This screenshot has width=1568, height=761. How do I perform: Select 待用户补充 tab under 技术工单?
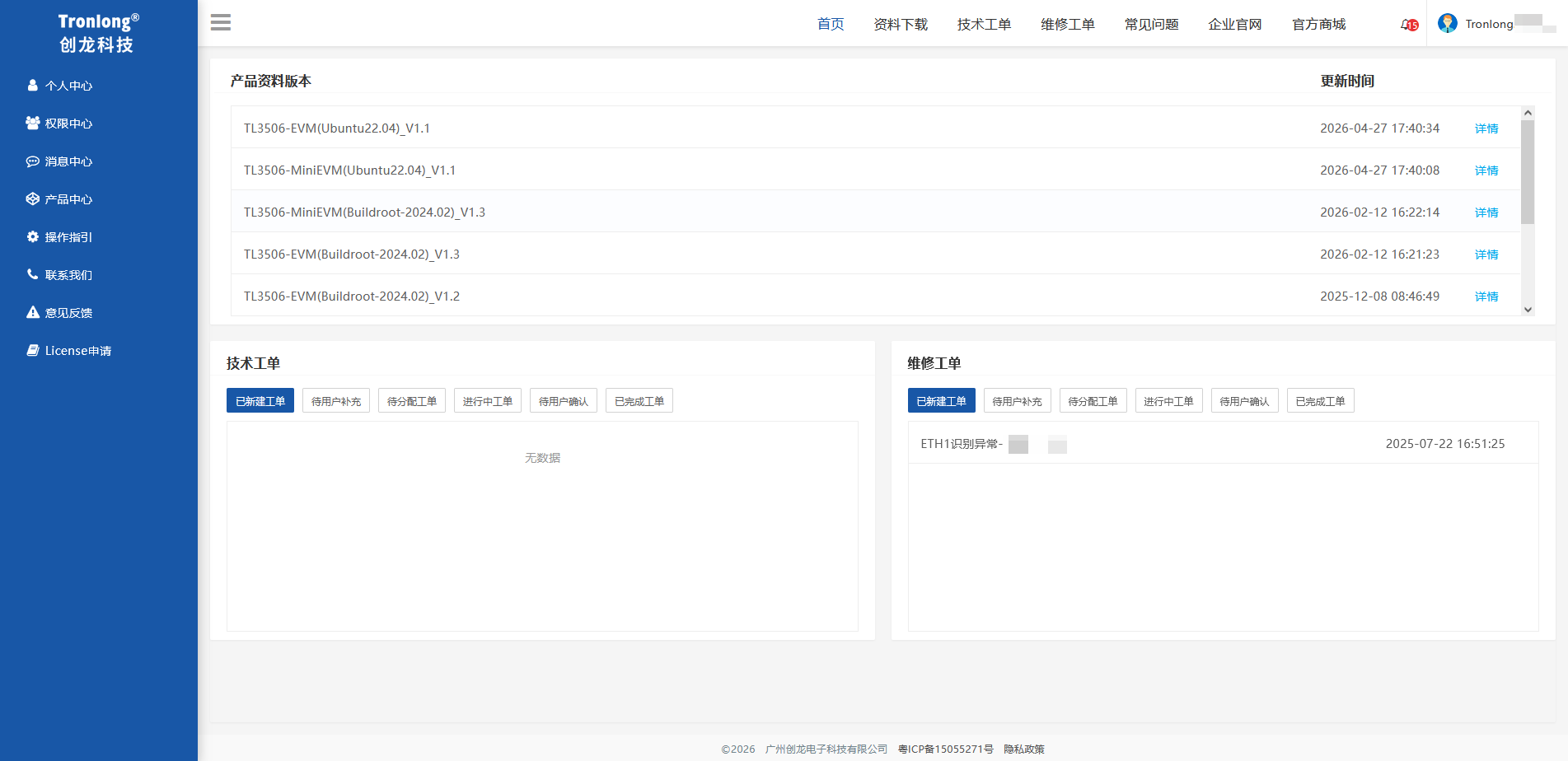[x=336, y=401]
